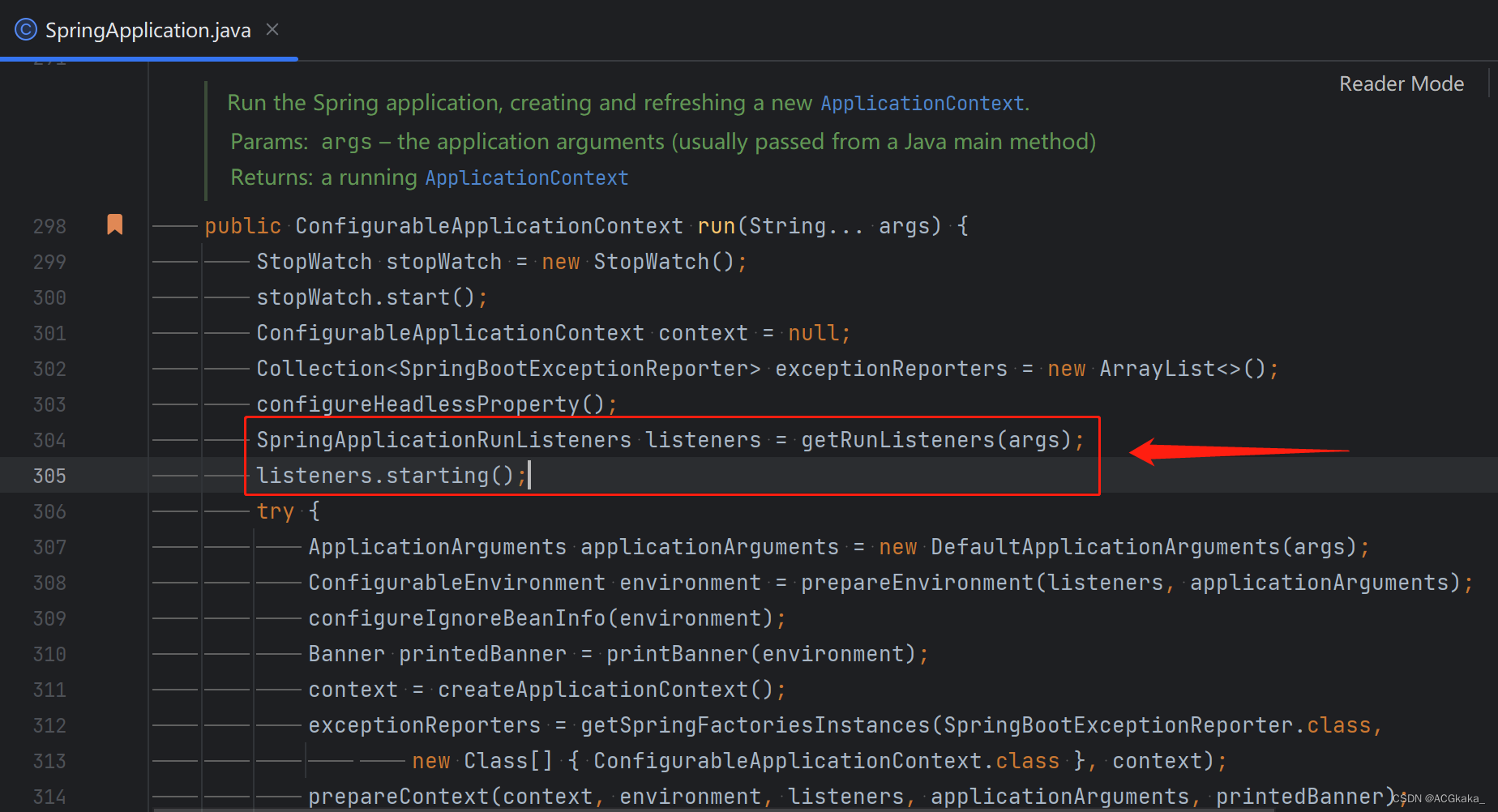Click configureHeadlessProperty() call

click(x=431, y=404)
